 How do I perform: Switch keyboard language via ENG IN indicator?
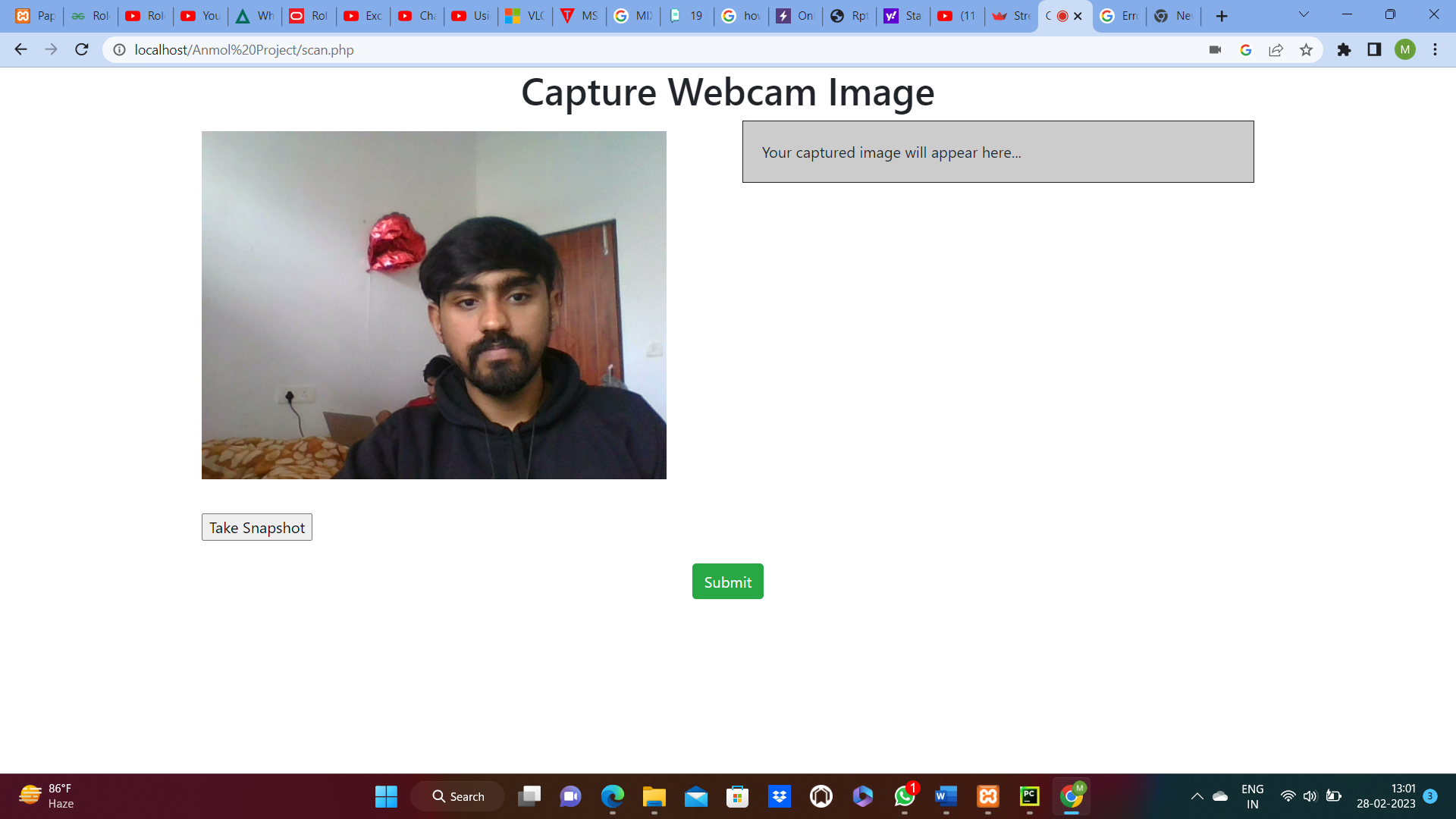pos(1252,796)
